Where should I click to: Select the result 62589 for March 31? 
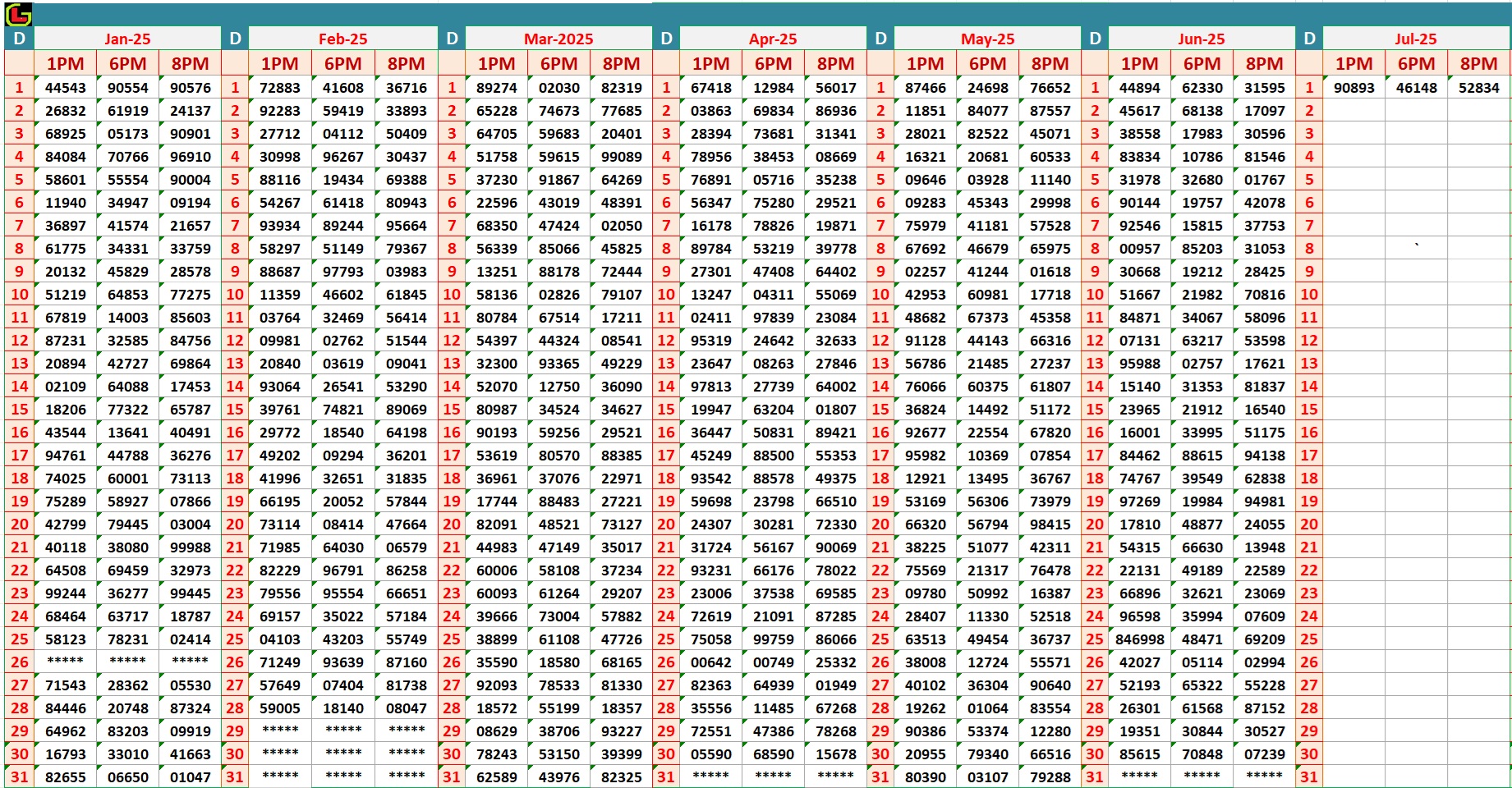click(499, 777)
